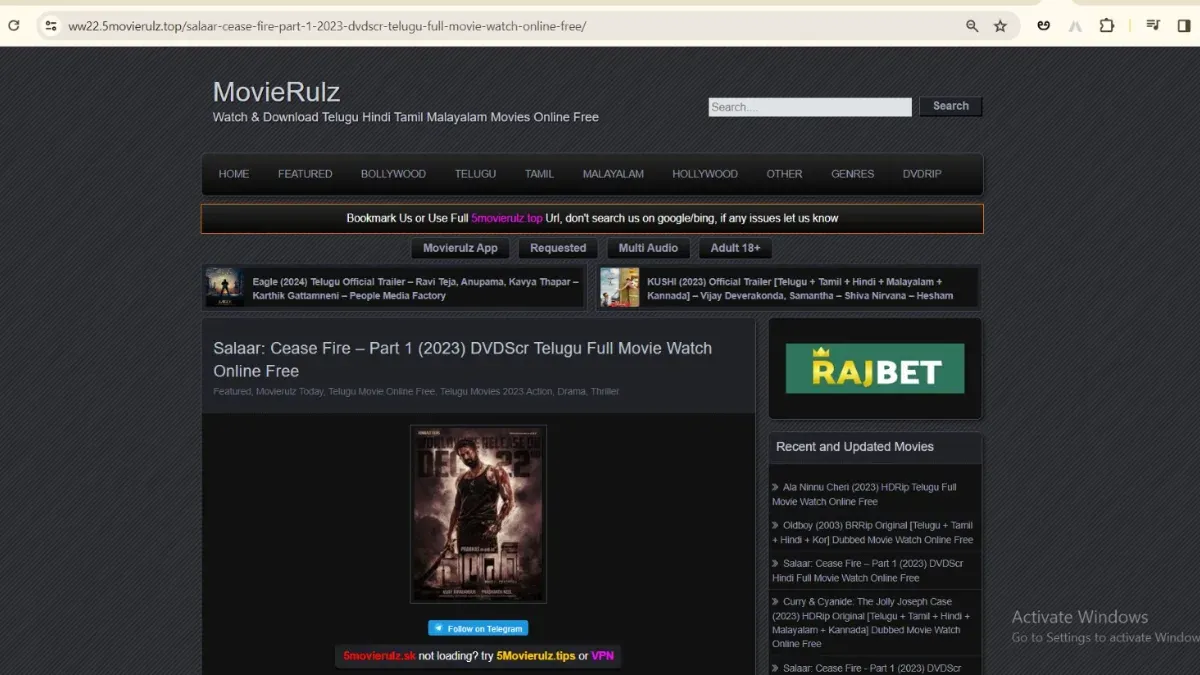This screenshot has width=1200, height=675.
Task: Open the BOLLYWOOD menu item
Action: [x=393, y=174]
